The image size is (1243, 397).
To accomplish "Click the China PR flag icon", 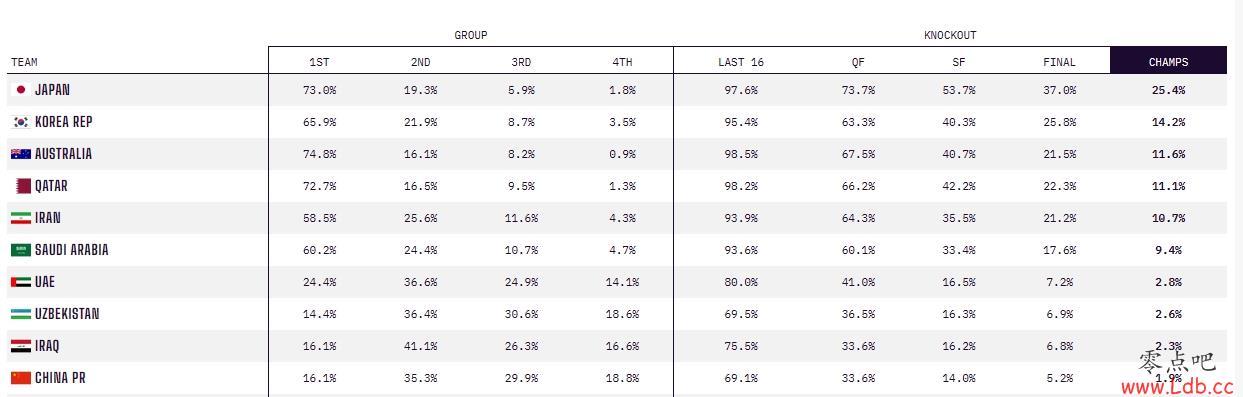I will click(x=20, y=378).
